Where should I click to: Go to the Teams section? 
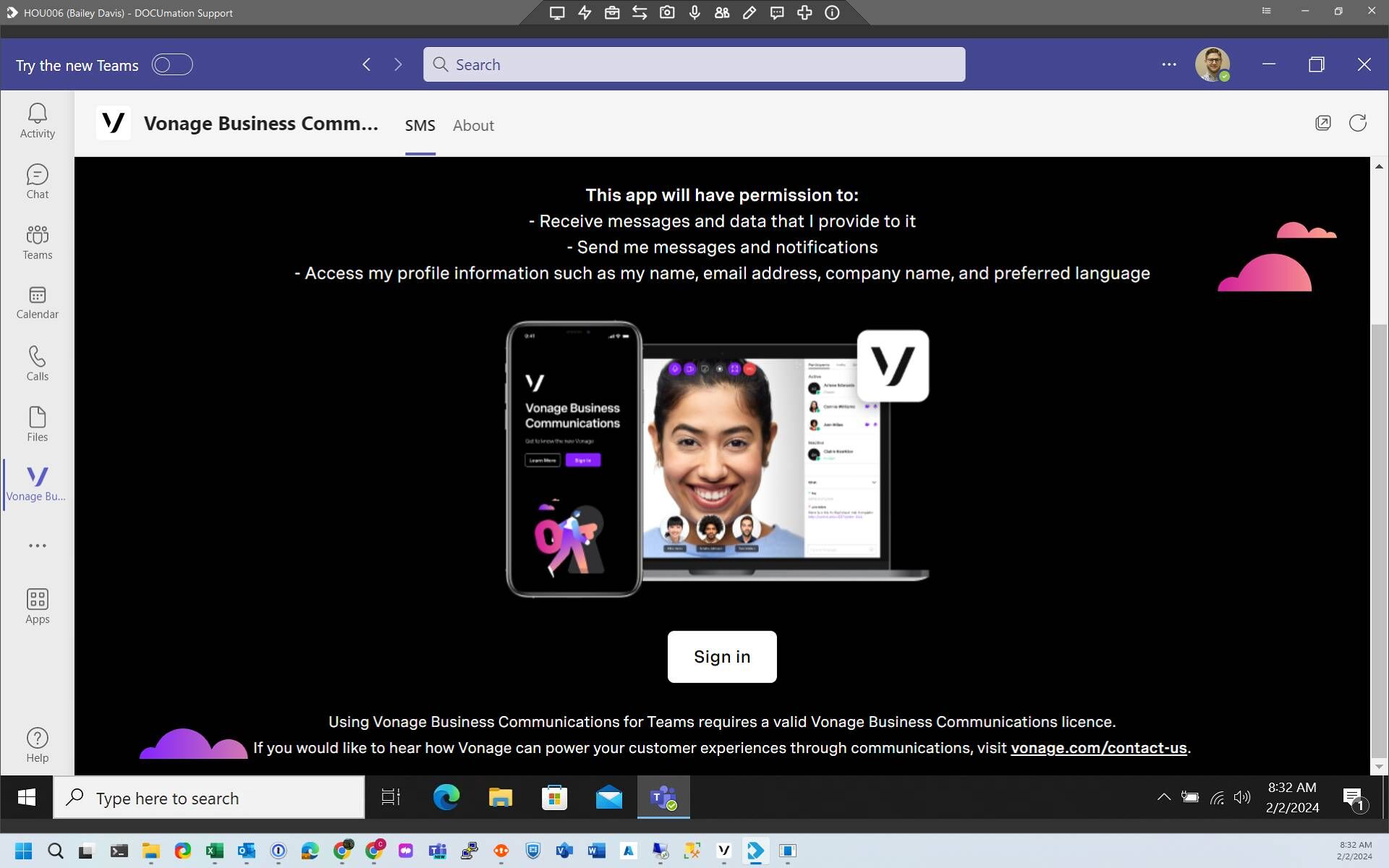pos(37,242)
